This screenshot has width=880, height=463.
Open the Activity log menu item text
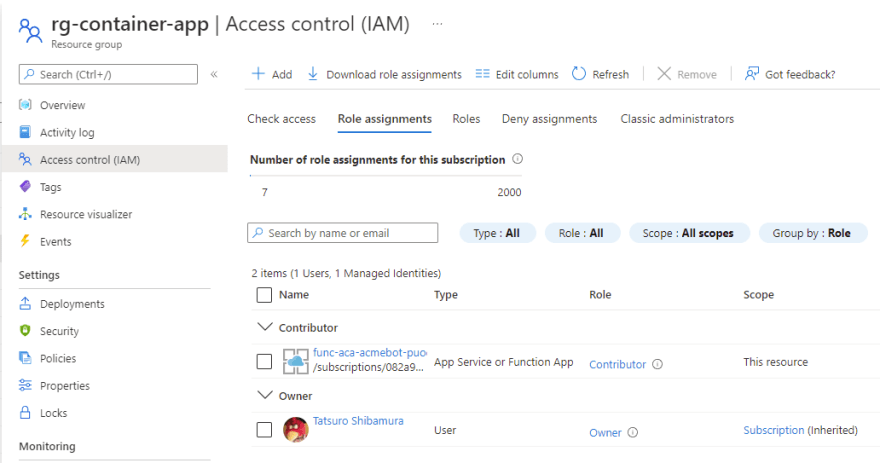coord(67,132)
